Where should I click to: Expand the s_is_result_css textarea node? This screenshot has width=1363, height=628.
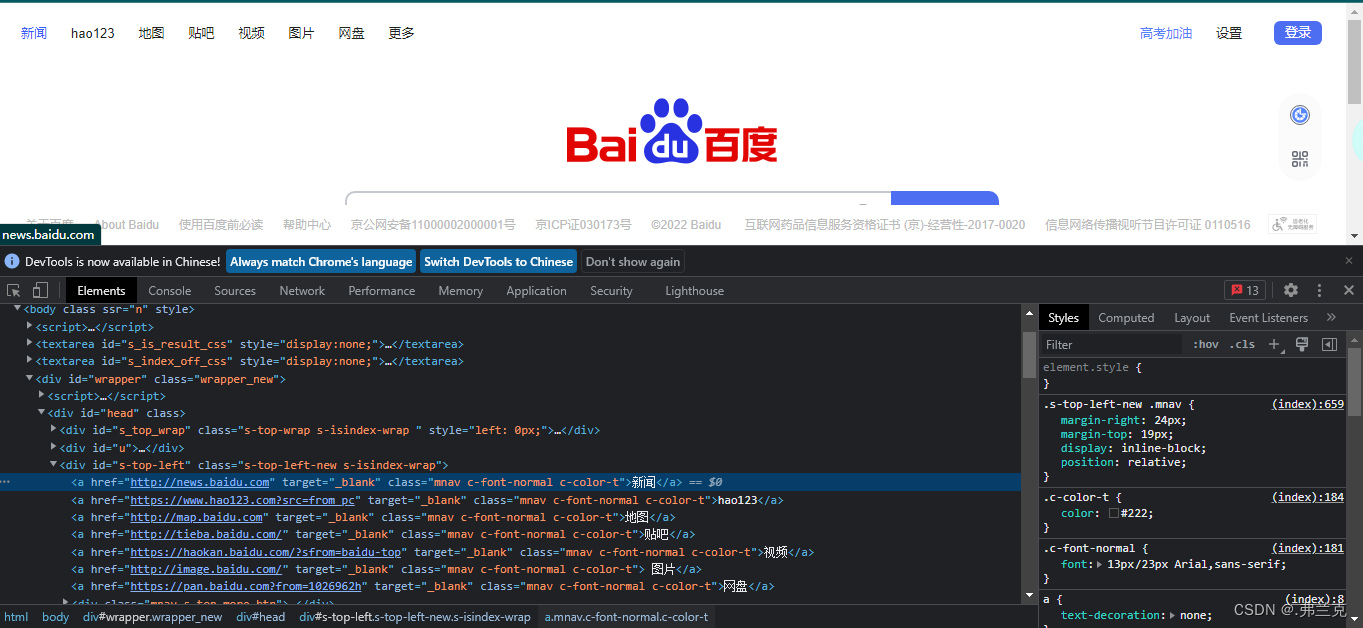(30, 343)
